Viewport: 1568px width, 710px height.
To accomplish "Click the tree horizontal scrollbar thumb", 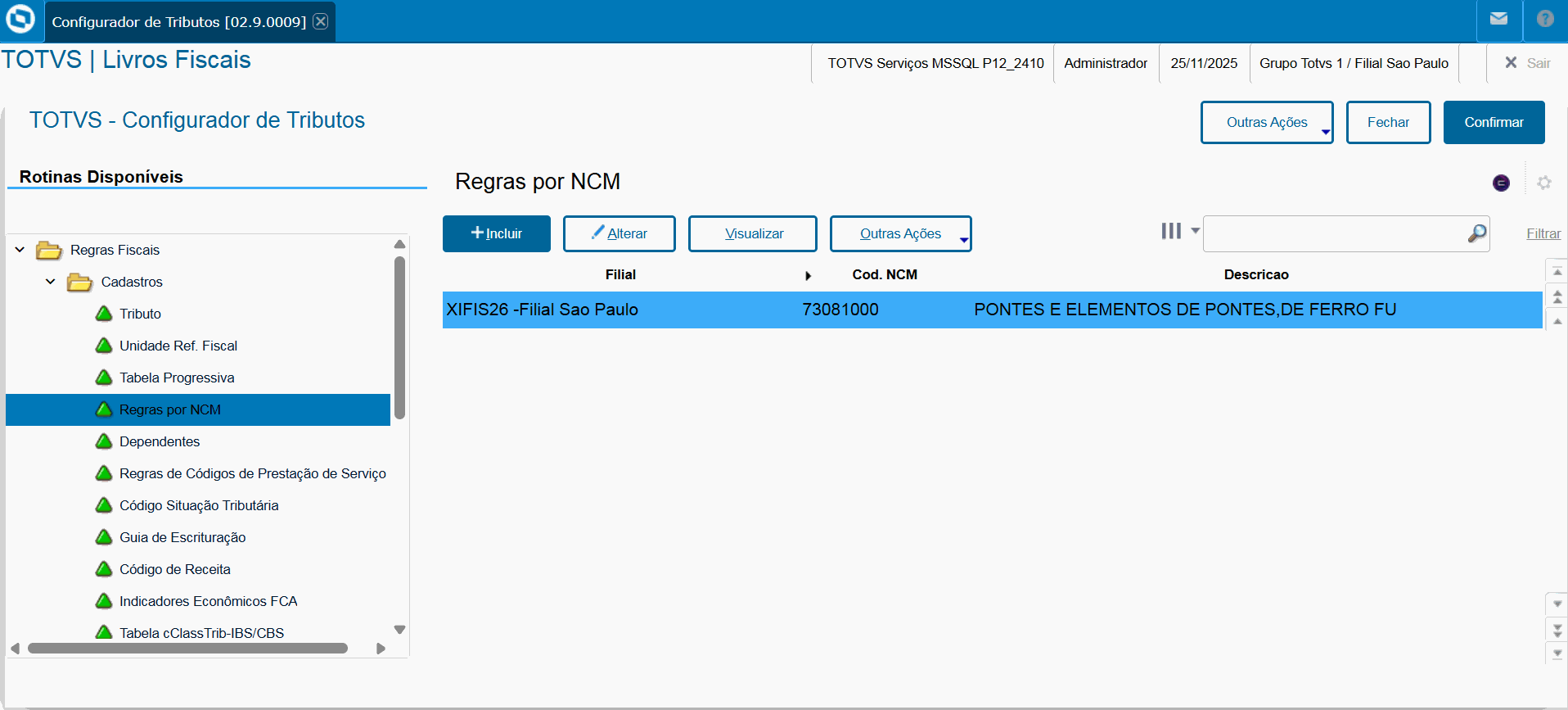I will pos(187,649).
